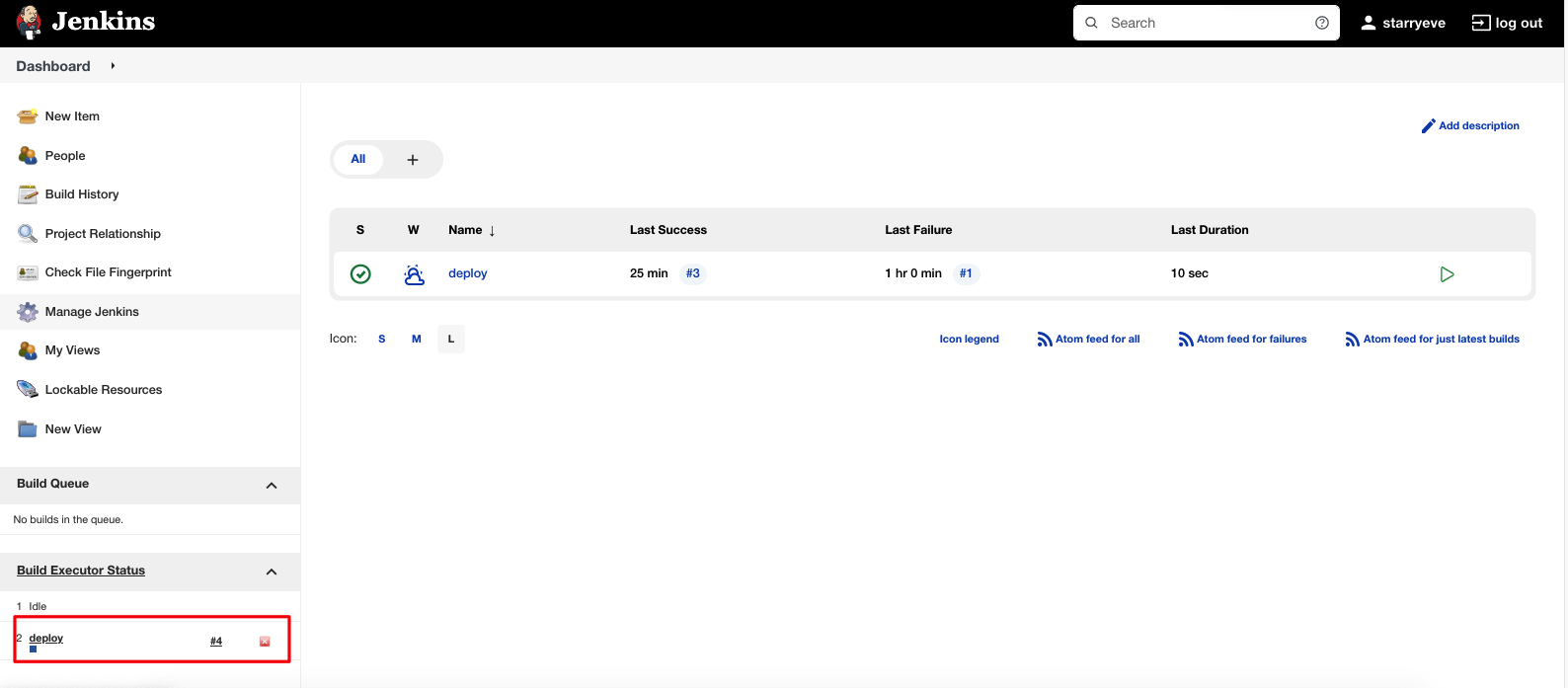Collapse the Build Queue panel
The height and width of the screenshot is (688, 1568).
click(272, 486)
